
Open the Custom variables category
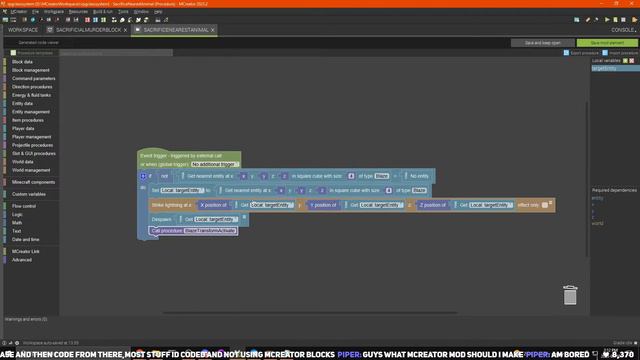(x=29, y=194)
